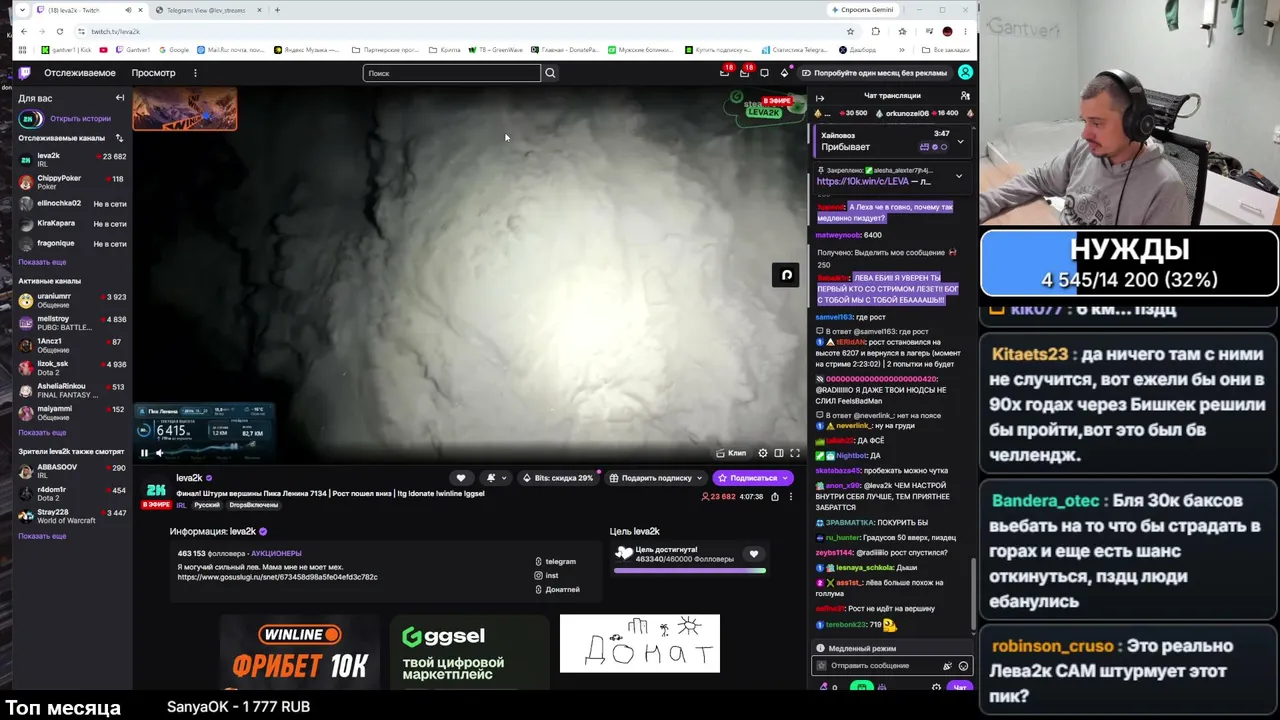Open the video player settings gear
The height and width of the screenshot is (720, 1280).
pyautogui.click(x=763, y=453)
